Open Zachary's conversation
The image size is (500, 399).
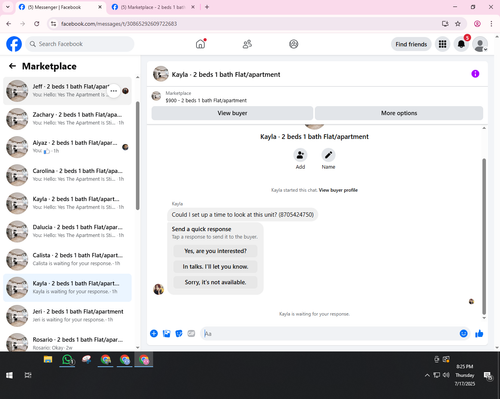tap(67, 119)
